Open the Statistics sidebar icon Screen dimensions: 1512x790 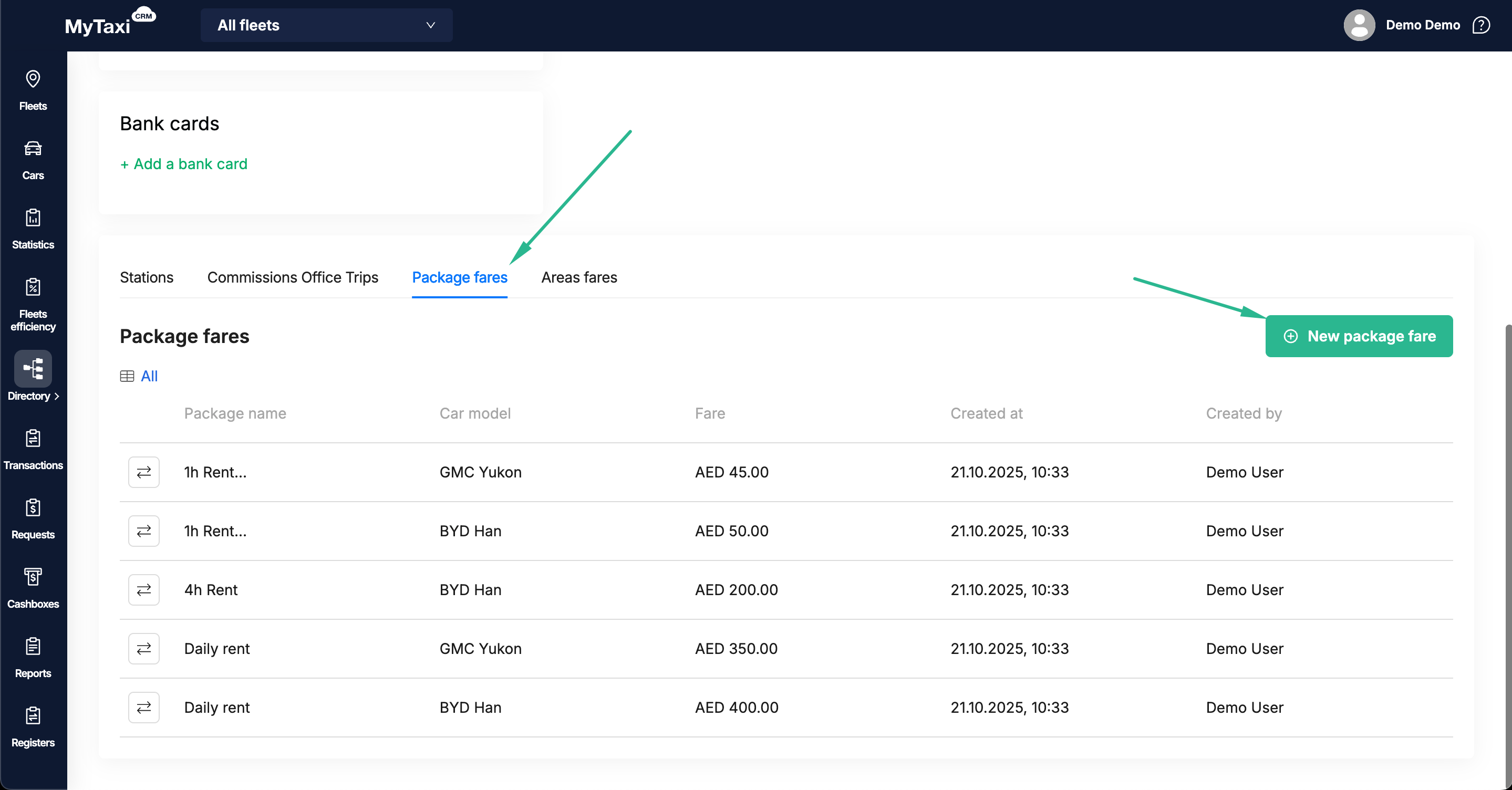(33, 218)
